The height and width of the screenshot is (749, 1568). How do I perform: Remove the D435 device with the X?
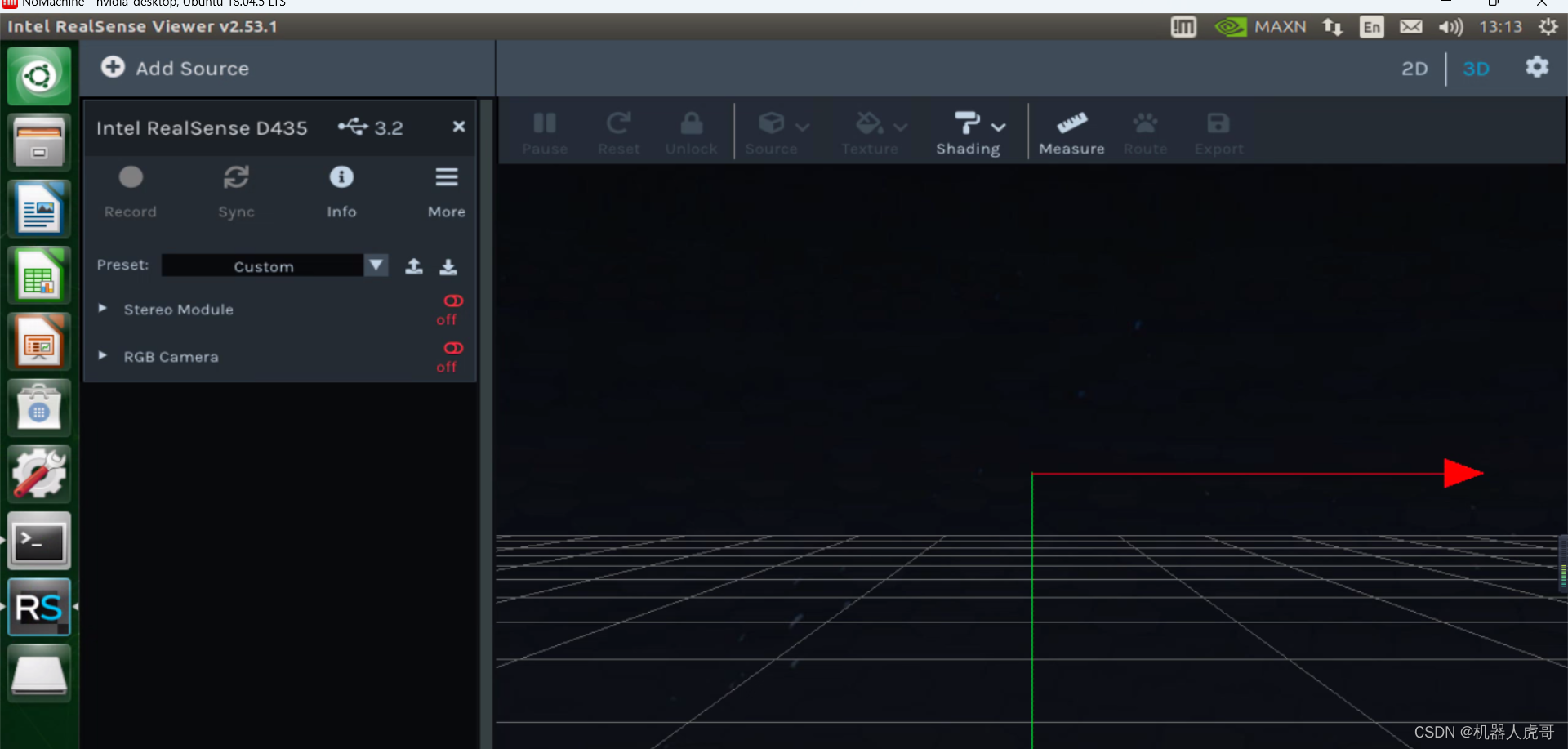(x=459, y=127)
